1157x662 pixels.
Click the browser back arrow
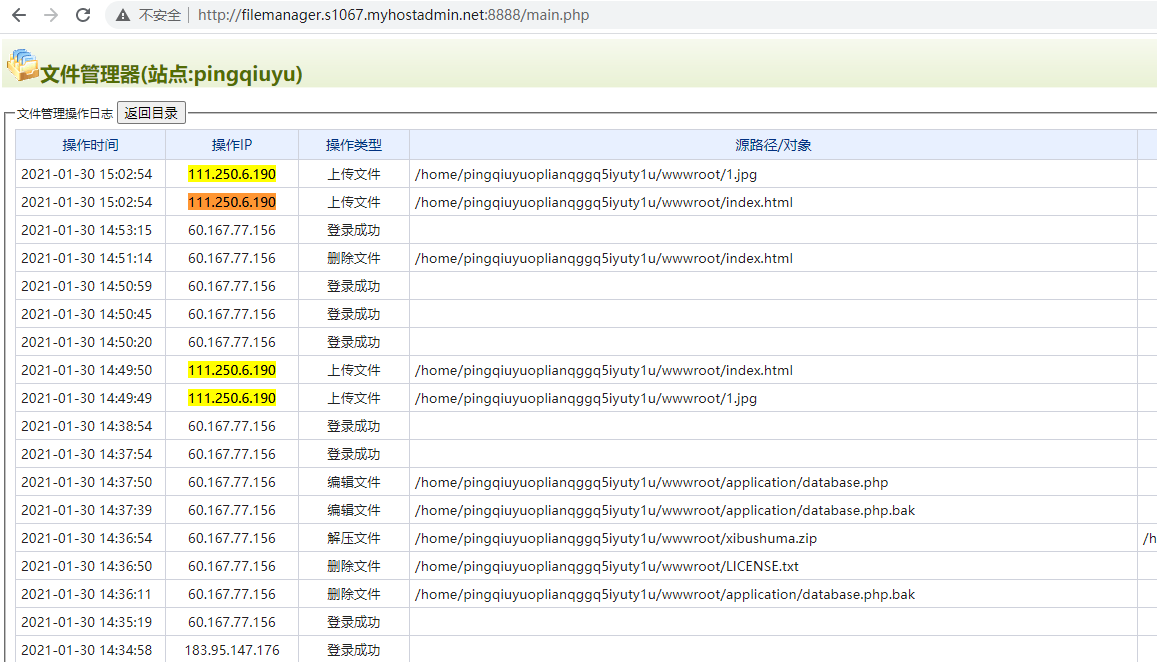(19, 15)
